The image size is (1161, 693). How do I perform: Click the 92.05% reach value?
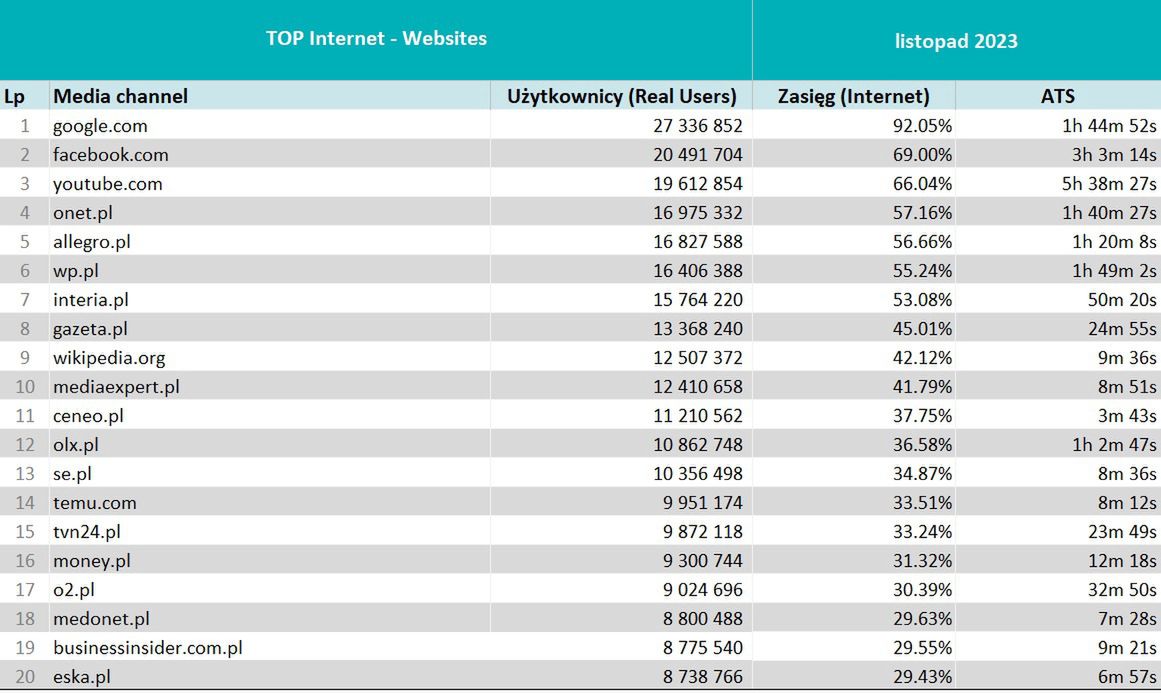(922, 126)
